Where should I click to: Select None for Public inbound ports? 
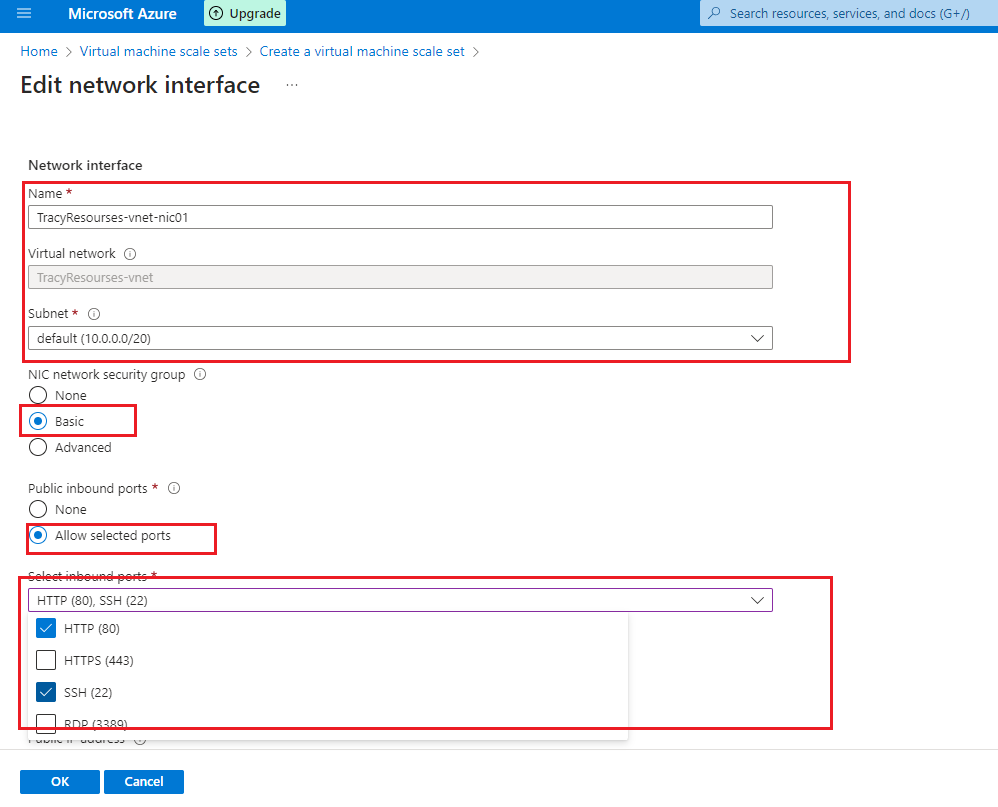pos(39,510)
